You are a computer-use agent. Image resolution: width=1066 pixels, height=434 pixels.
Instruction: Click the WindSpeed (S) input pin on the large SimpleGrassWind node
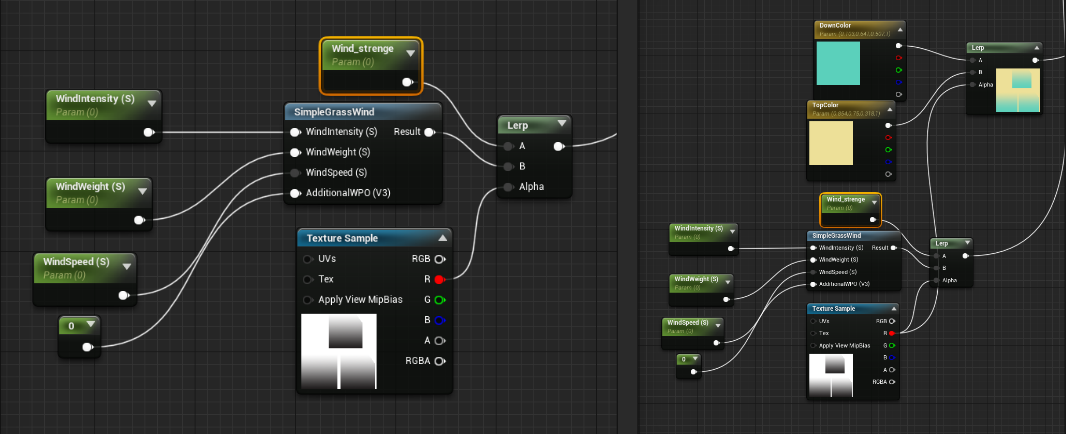pos(295,173)
